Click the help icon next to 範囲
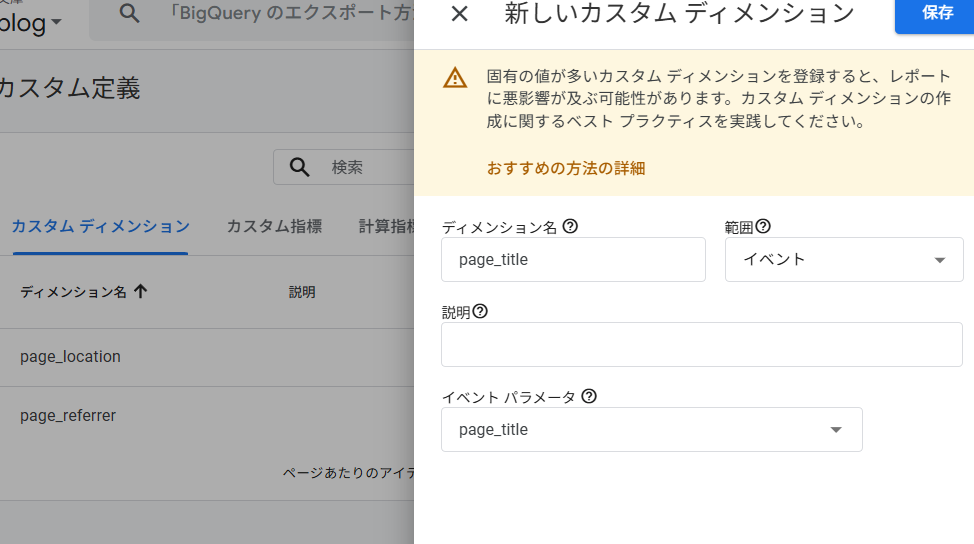The height and width of the screenshot is (544, 974). 763,227
